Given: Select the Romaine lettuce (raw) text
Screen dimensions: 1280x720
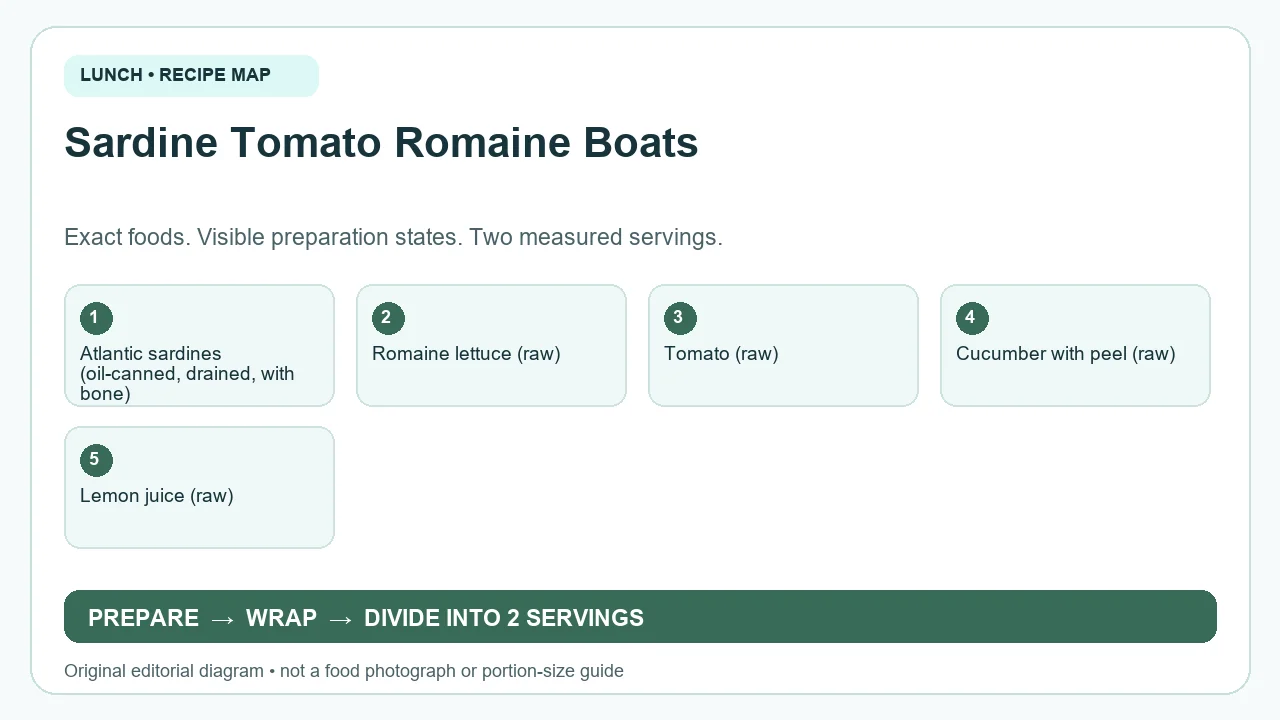Looking at the screenshot, I should pos(466,354).
